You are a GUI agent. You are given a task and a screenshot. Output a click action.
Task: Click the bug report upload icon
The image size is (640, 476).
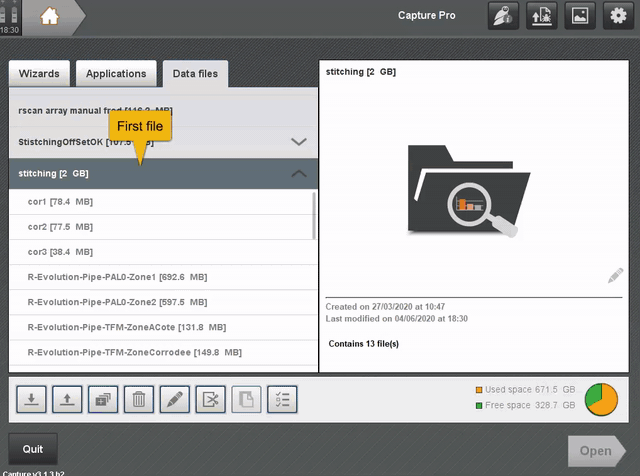pyautogui.click(x=542, y=16)
